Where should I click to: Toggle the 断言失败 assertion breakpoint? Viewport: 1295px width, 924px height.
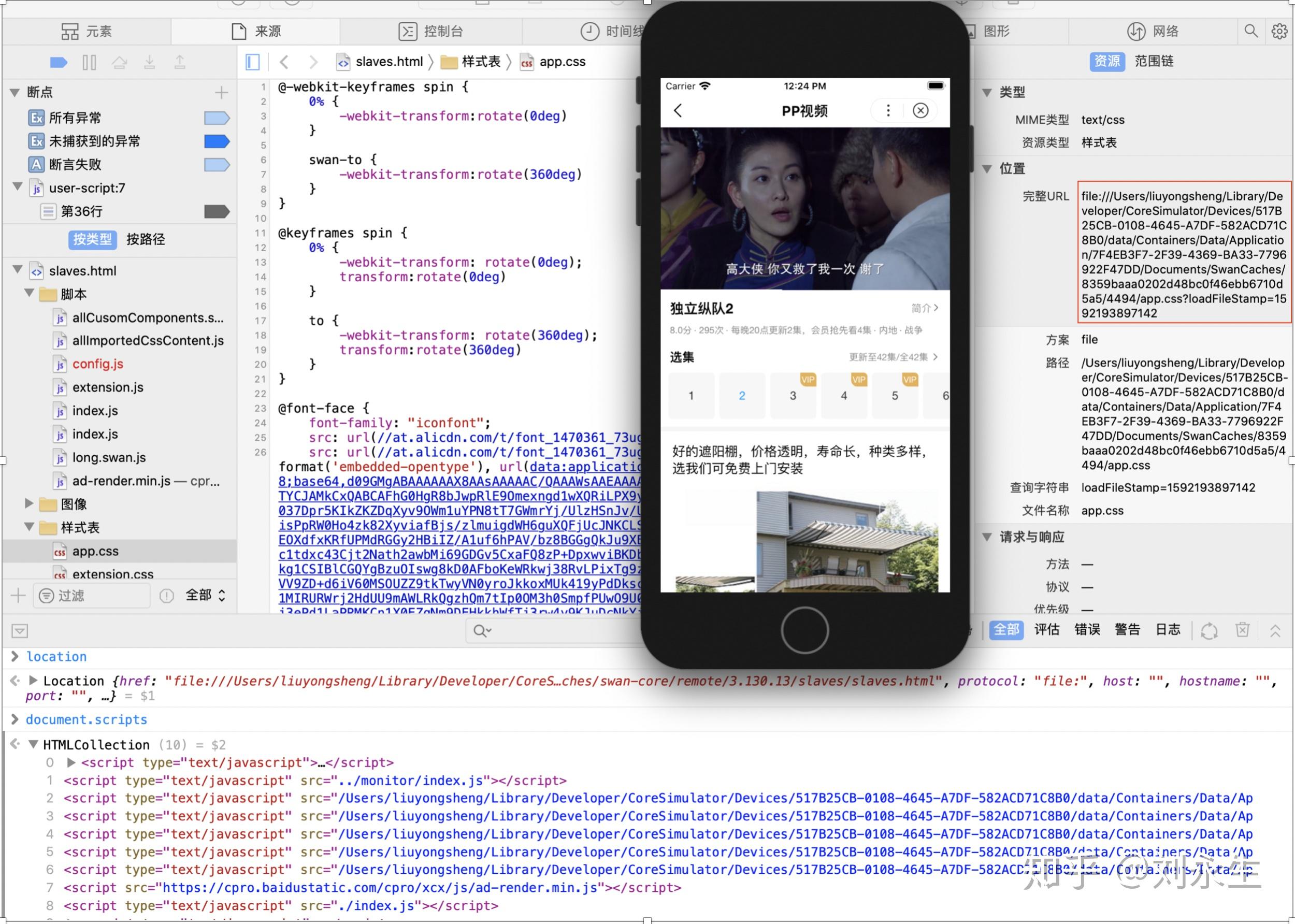[x=215, y=164]
